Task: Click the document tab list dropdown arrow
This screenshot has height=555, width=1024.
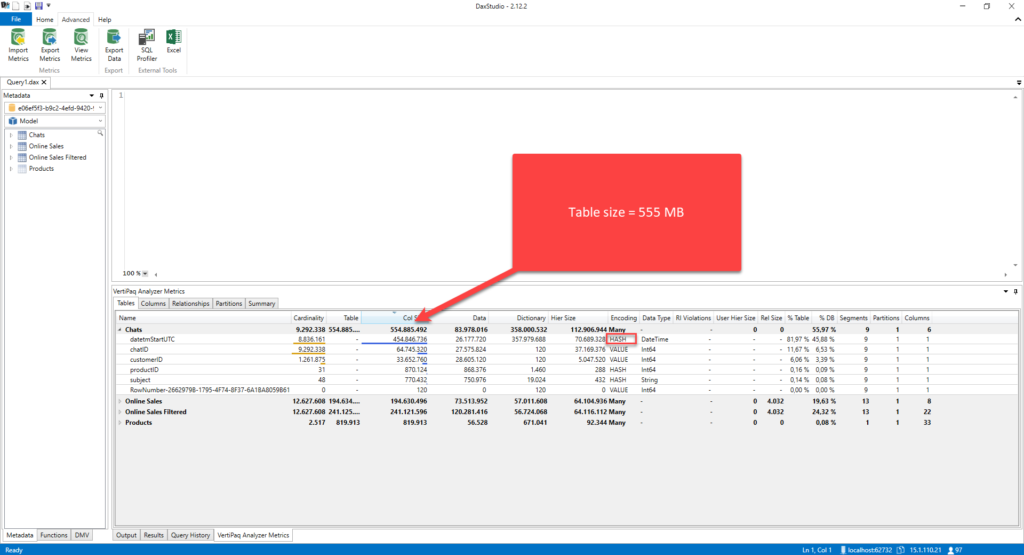Action: point(1019,83)
